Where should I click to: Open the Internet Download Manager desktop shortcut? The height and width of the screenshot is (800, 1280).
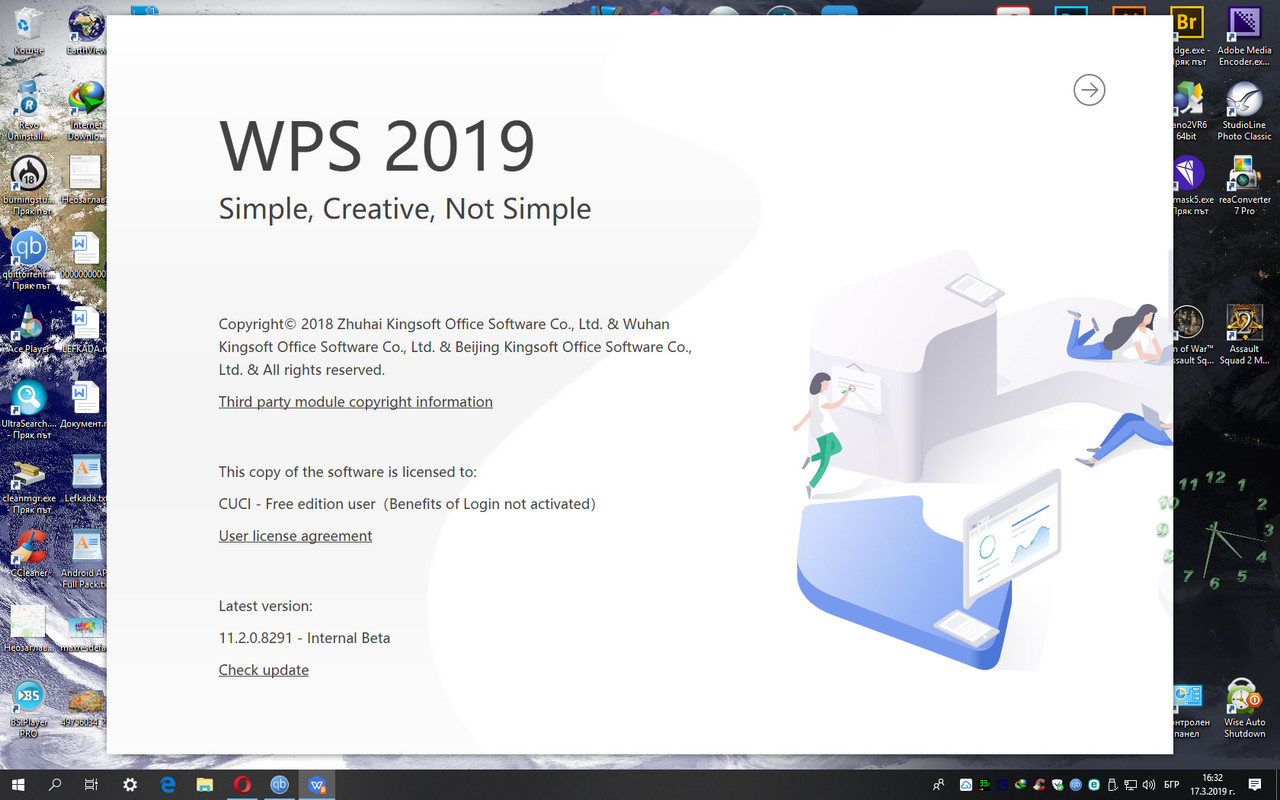click(87, 110)
